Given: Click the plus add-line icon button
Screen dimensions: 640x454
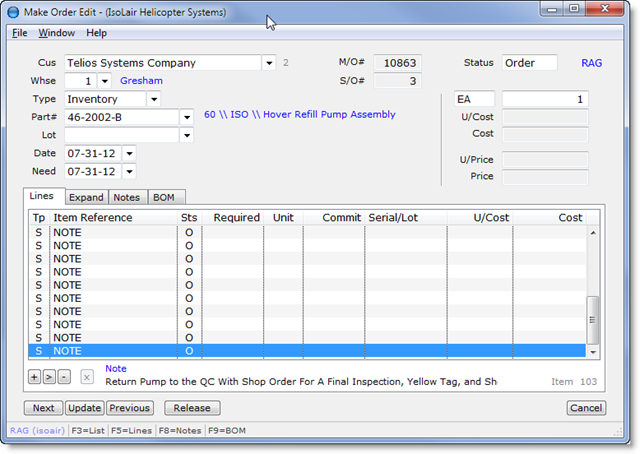Looking at the screenshot, I should click(35, 377).
